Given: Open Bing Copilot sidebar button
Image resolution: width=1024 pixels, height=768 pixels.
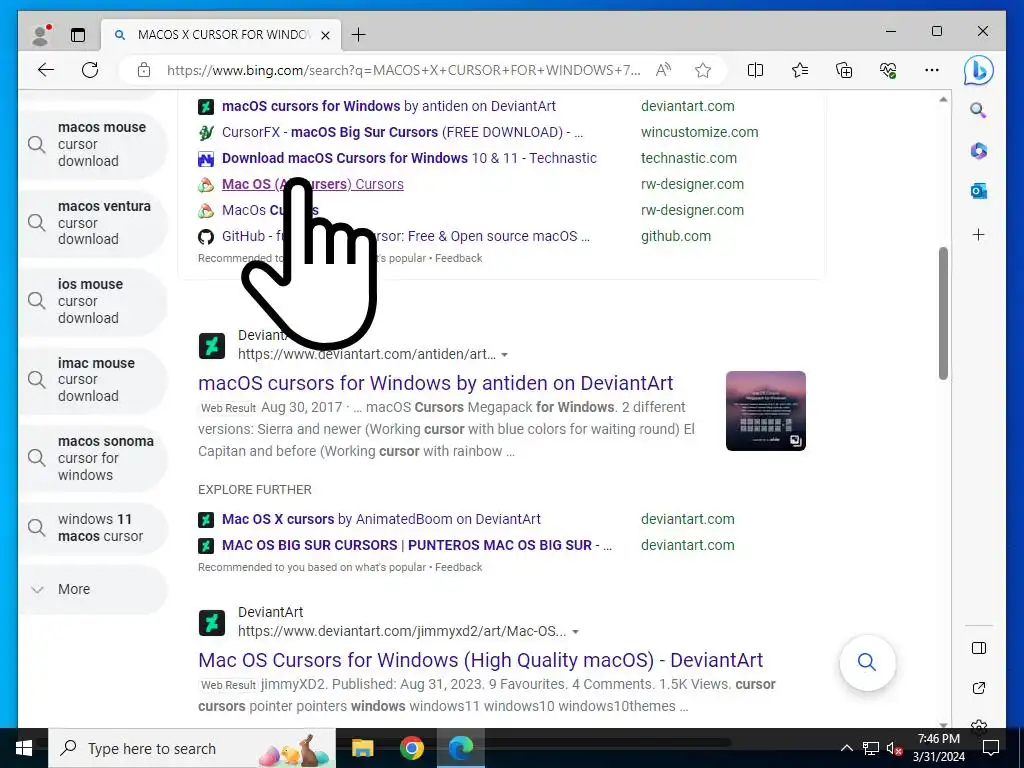Looking at the screenshot, I should [978, 70].
